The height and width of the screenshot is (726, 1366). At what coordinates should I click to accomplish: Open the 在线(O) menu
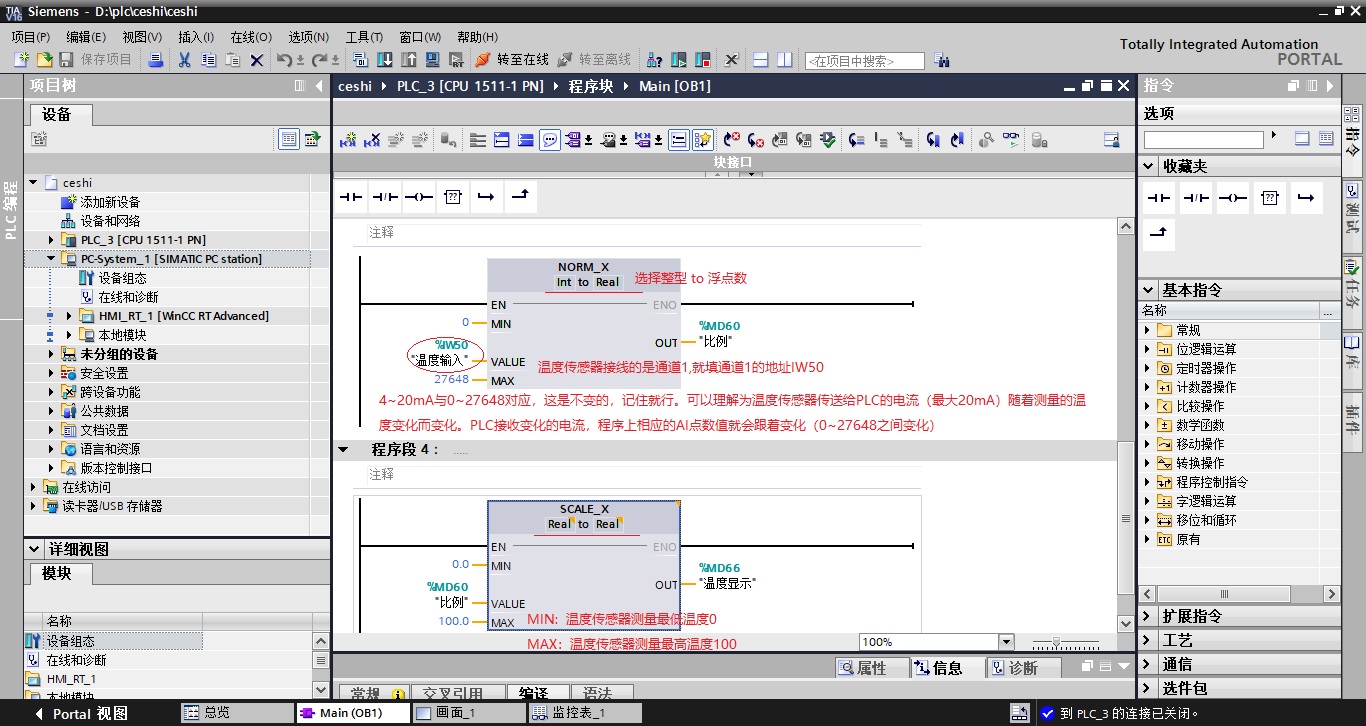(251, 37)
